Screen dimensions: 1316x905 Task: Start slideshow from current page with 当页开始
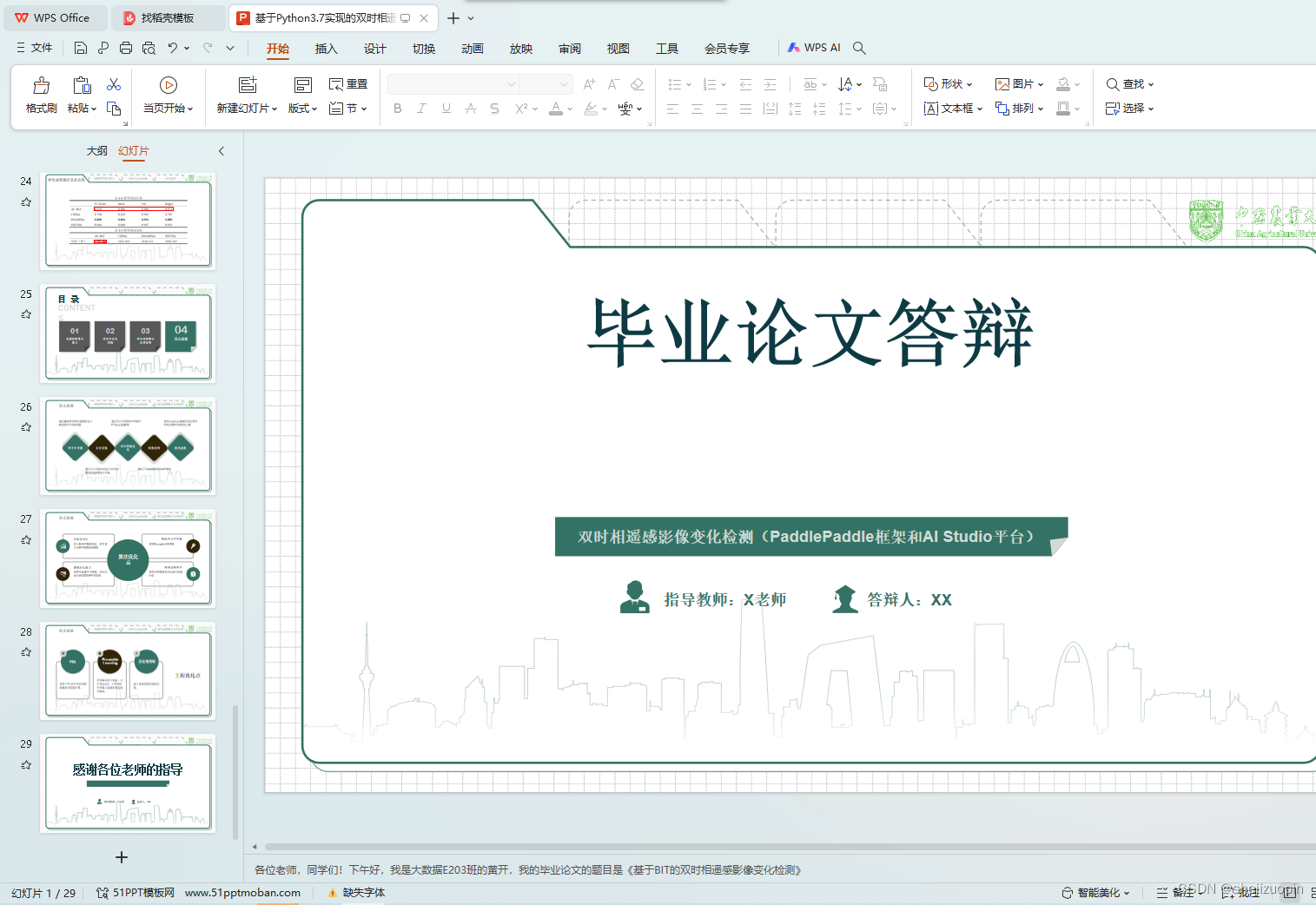pyautogui.click(x=168, y=96)
